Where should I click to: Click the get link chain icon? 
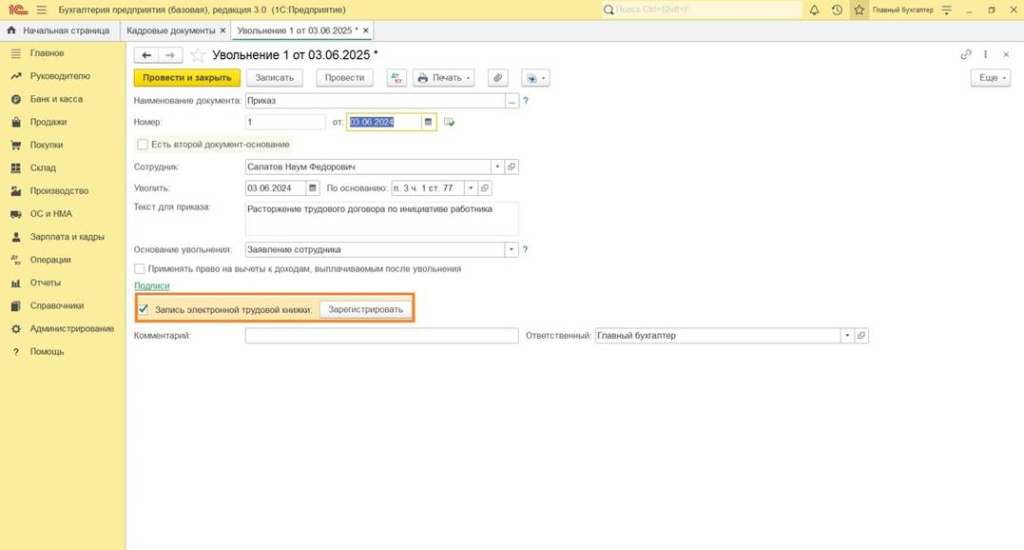coord(966,54)
